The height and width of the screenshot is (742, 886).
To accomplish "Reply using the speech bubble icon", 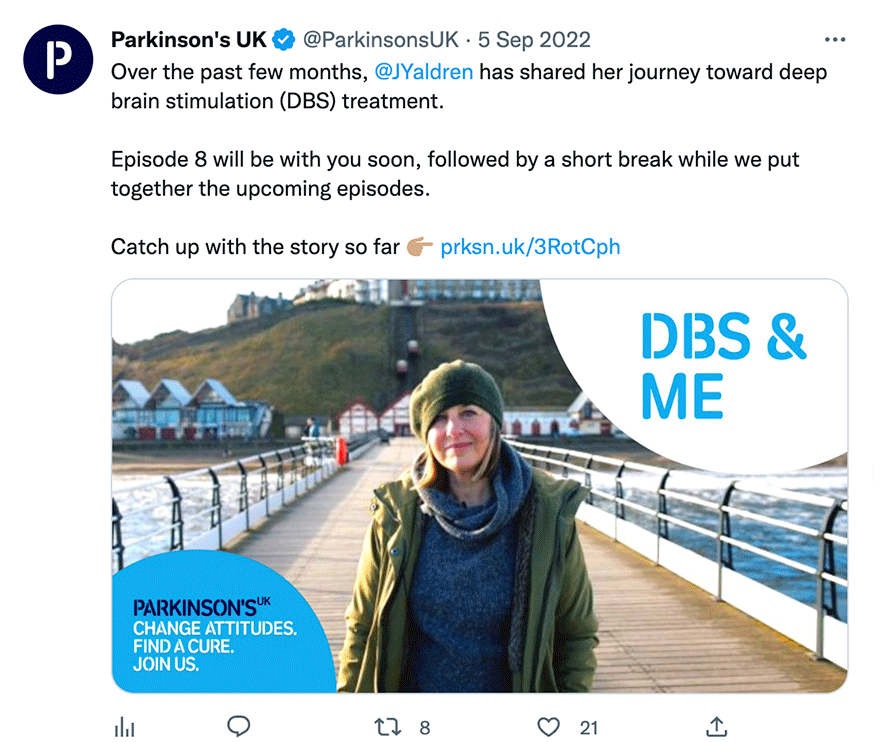I will (238, 727).
